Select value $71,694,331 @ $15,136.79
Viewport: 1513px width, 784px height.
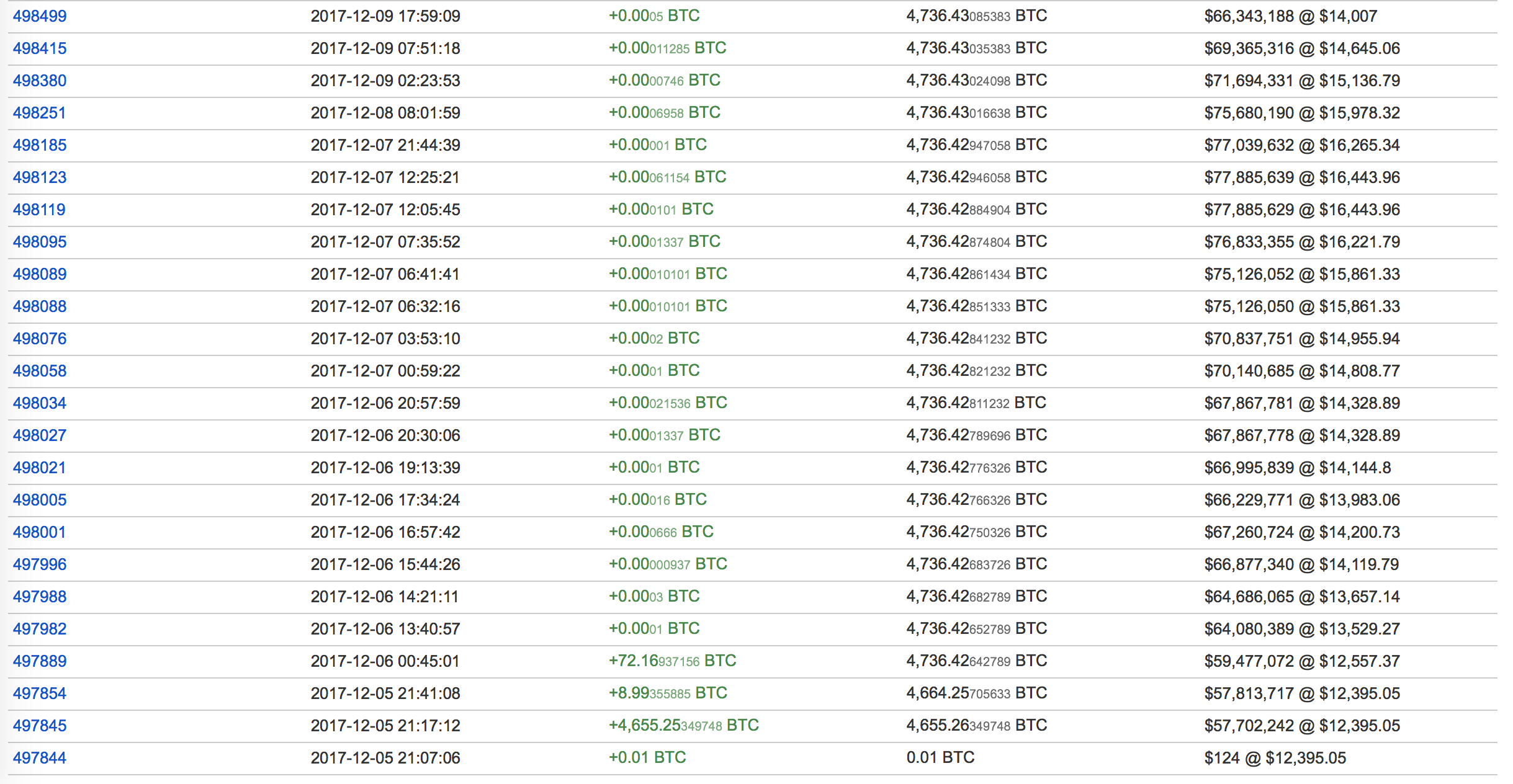click(x=1302, y=81)
